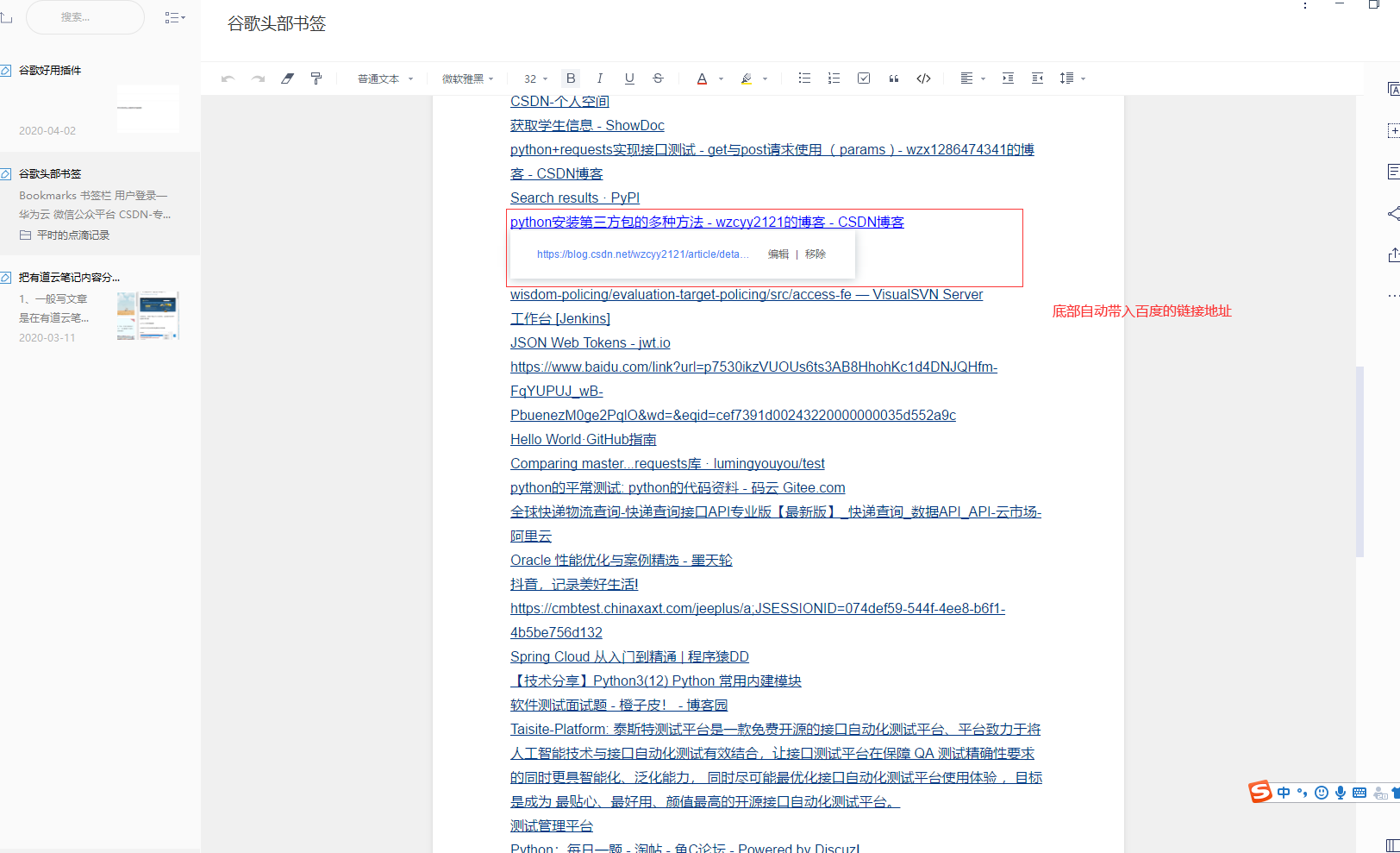Open the JSON Web Tokens - jwt.io link

tap(591, 342)
